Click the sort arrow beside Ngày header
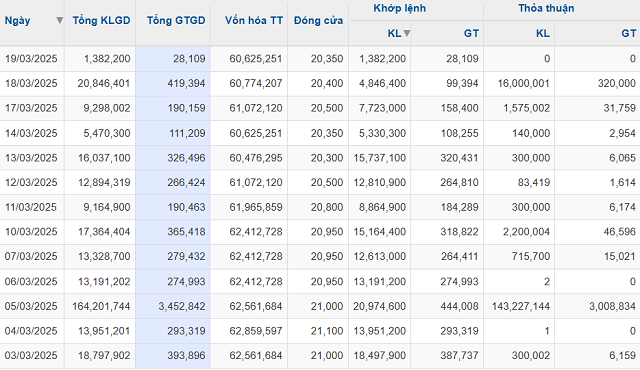This screenshot has height=370, width=640. (60, 20)
